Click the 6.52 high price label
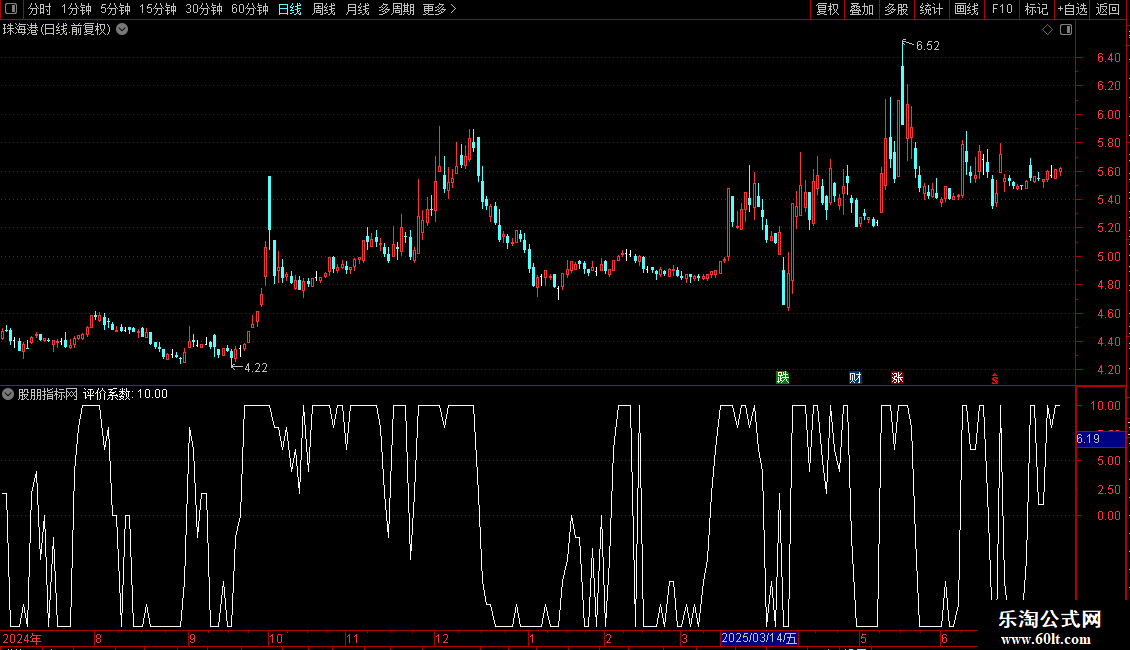The height and width of the screenshot is (650, 1130). [927, 45]
